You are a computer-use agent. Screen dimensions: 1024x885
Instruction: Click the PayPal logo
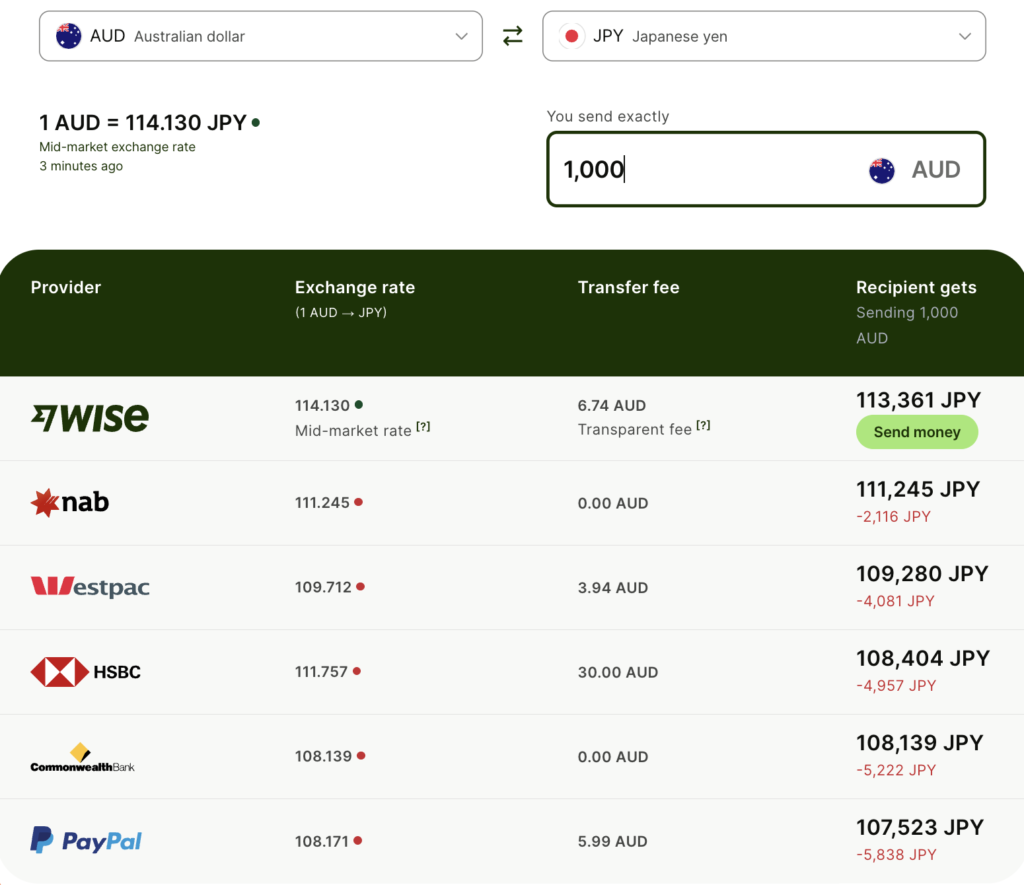click(x=86, y=841)
